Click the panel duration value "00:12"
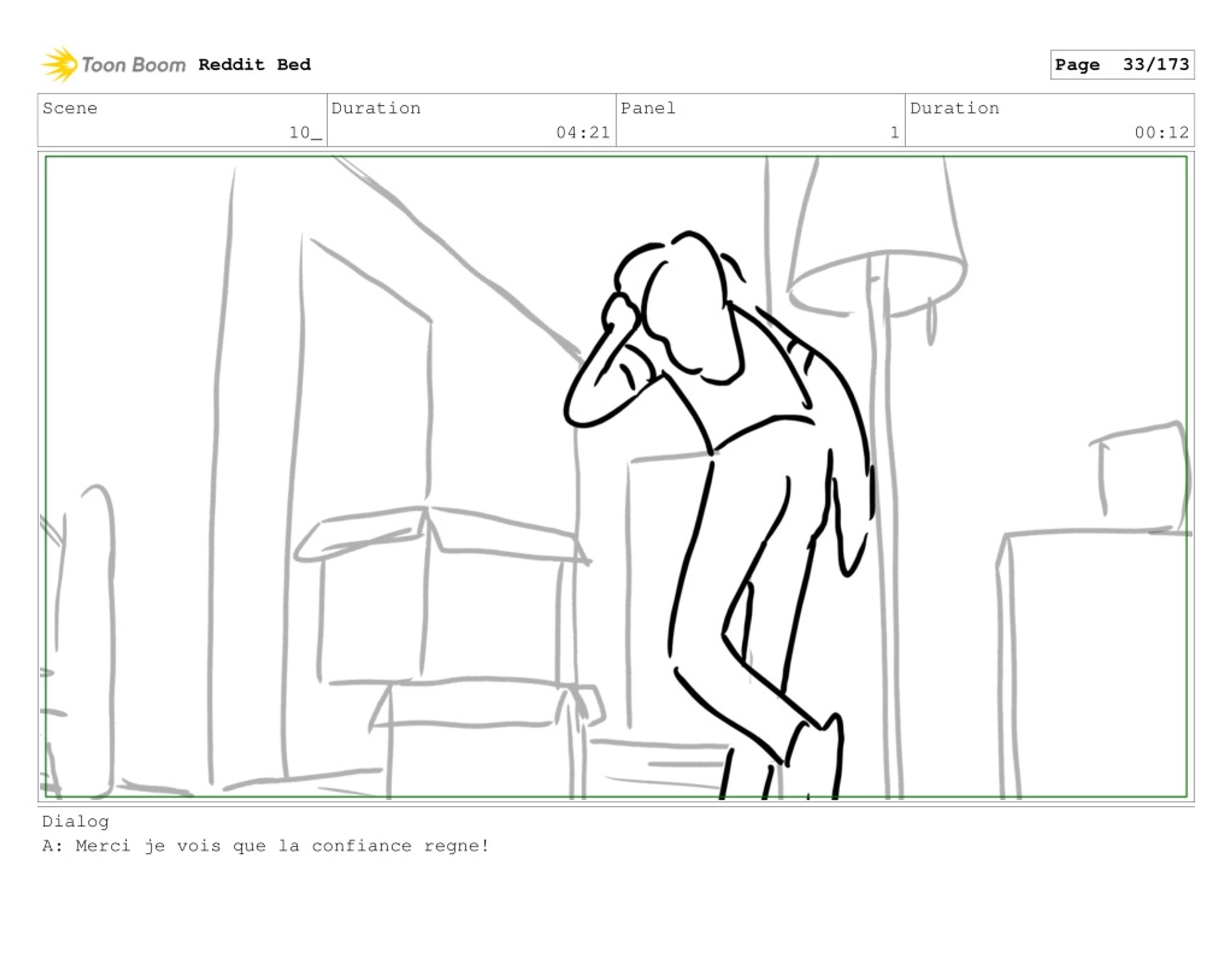1232x954 pixels. 1161,132
